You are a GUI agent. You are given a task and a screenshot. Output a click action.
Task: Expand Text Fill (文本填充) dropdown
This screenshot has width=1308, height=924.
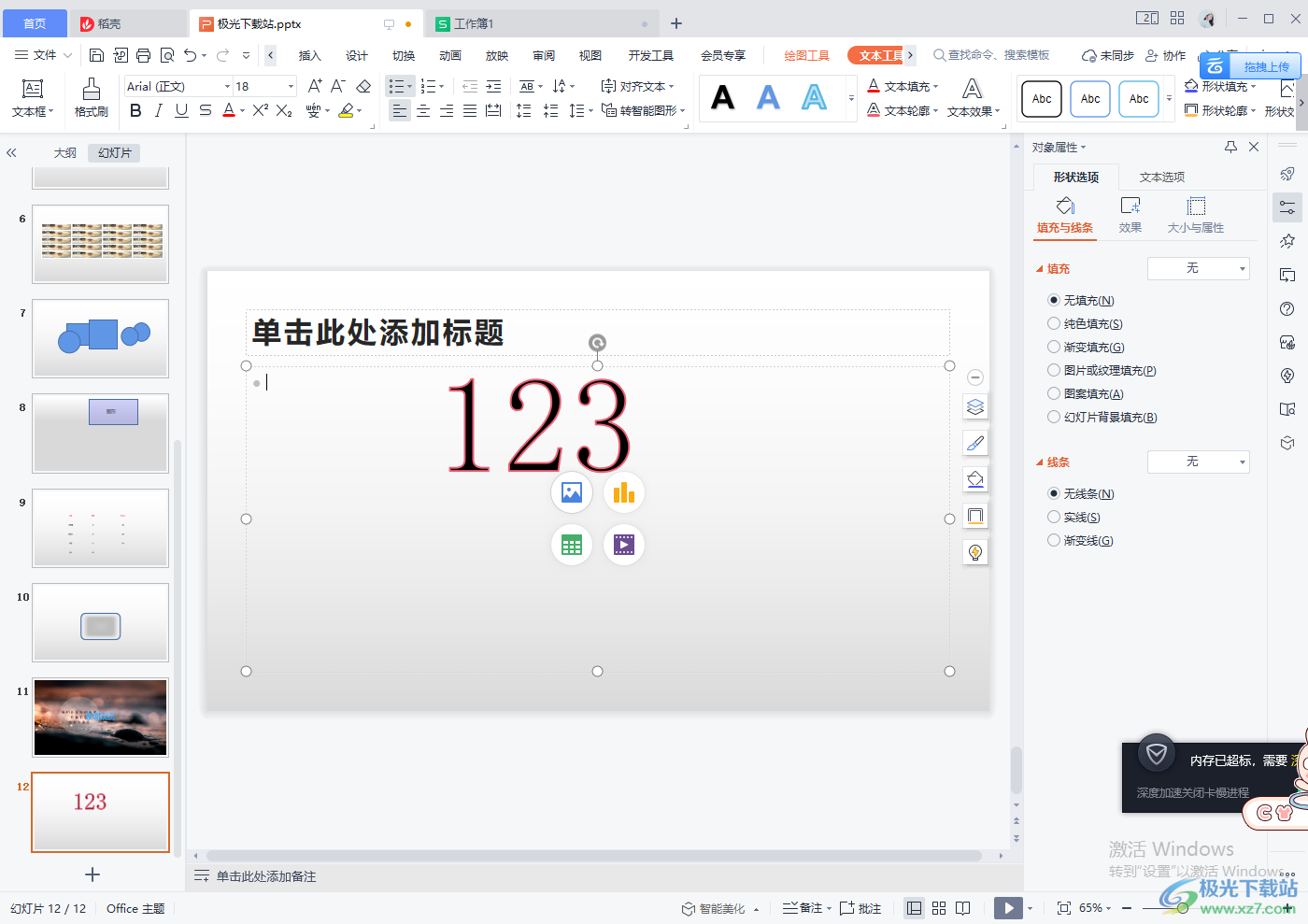pyautogui.click(x=935, y=86)
